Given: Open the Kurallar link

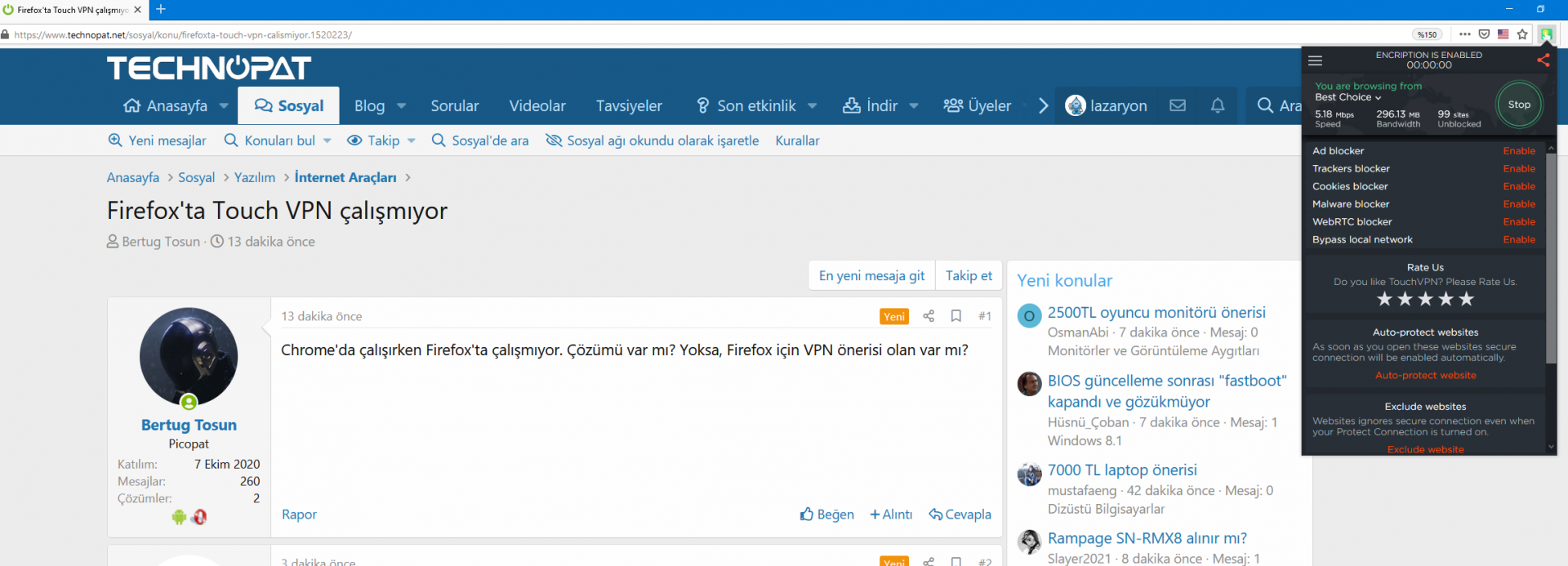Looking at the screenshot, I should click(797, 140).
